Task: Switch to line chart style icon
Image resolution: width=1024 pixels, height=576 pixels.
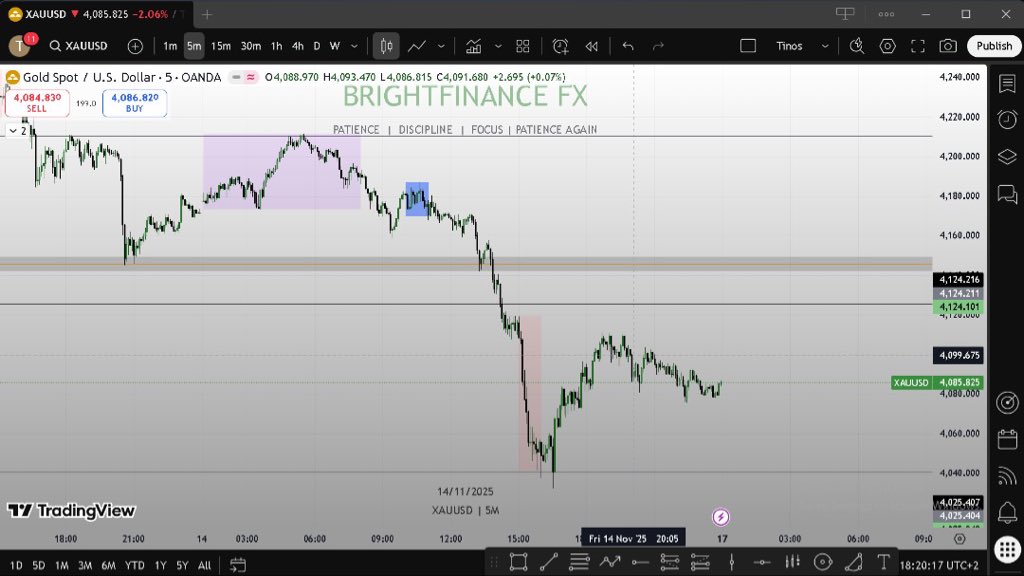Action: click(417, 46)
